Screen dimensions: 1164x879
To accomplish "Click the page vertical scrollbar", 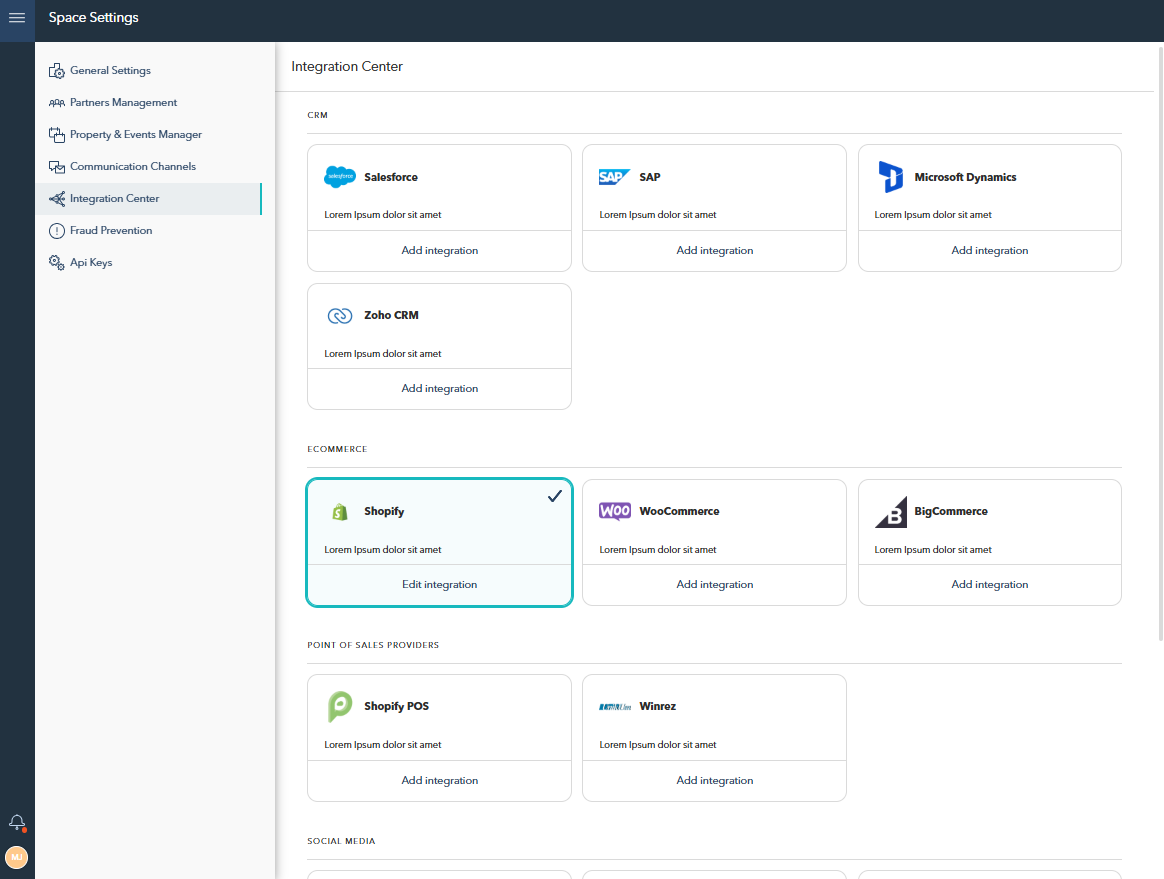I will click(x=1160, y=343).
